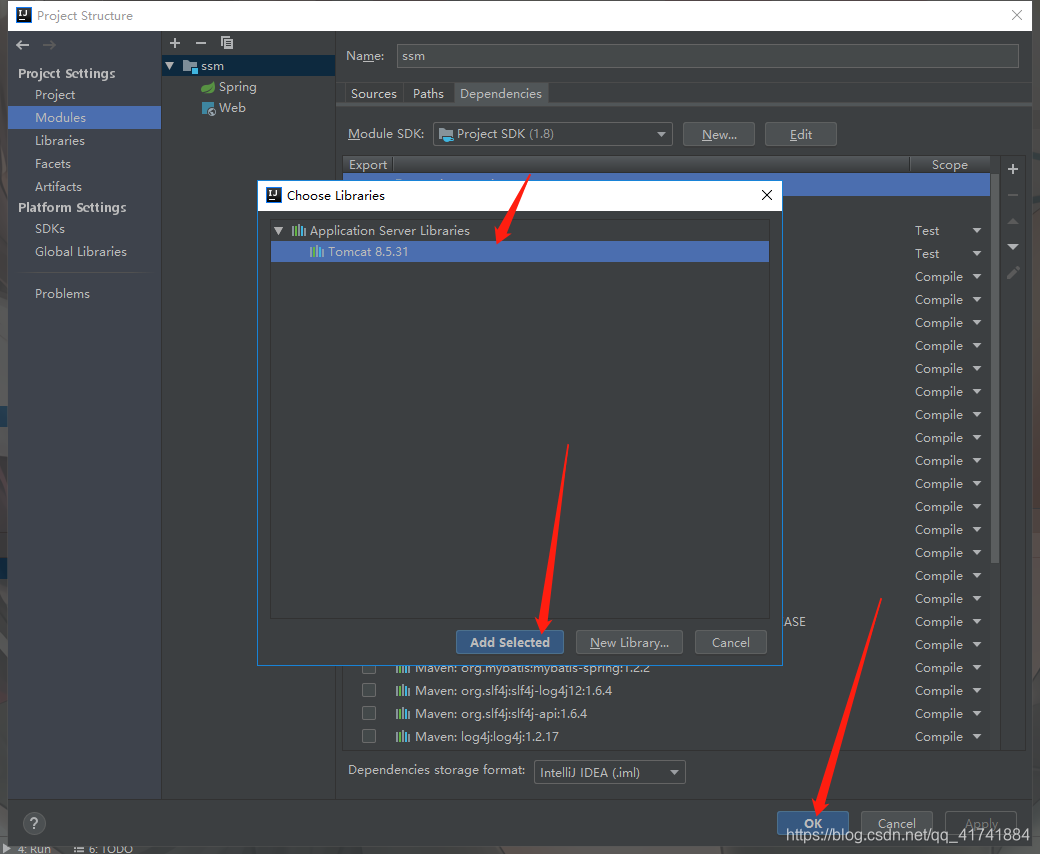Open the Run tool window tab
Image resolution: width=1040 pixels, height=854 pixels.
pos(28,849)
